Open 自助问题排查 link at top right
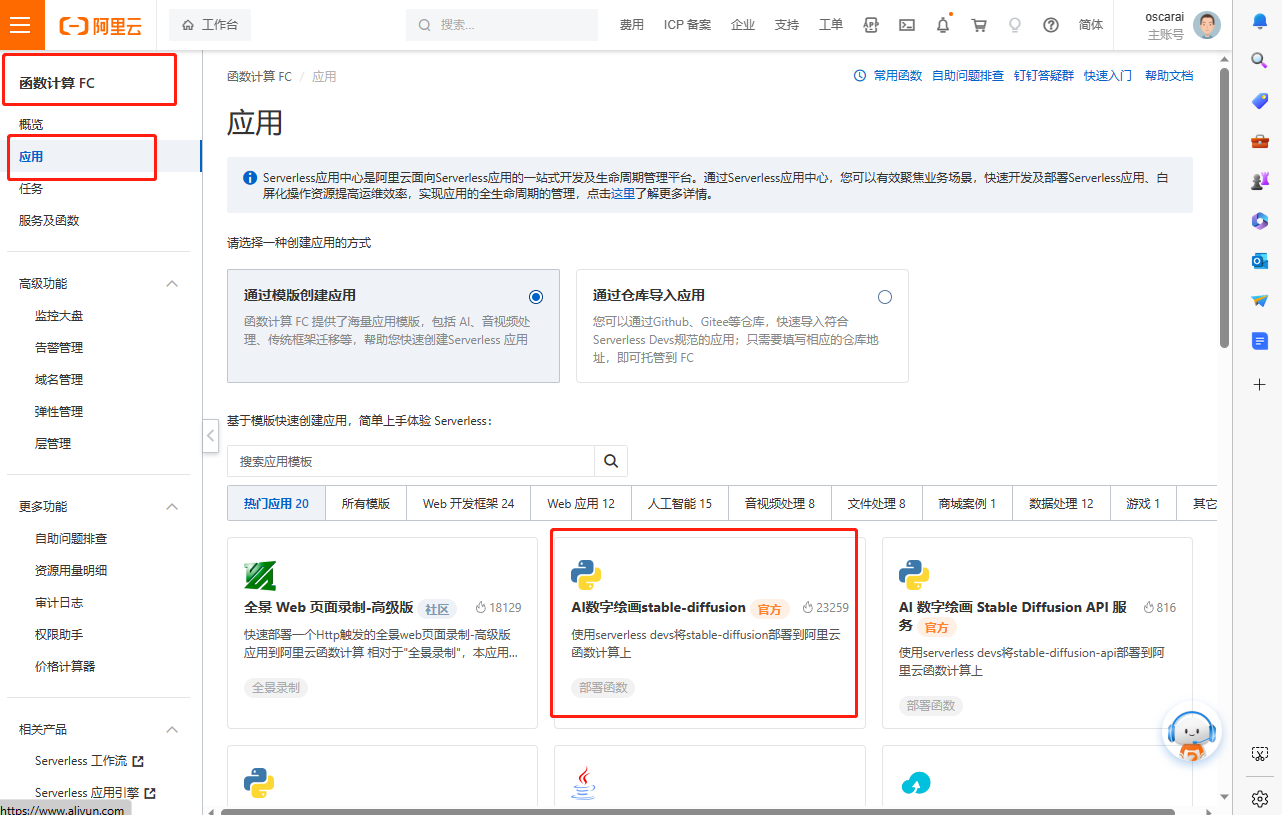The height and width of the screenshot is (815, 1282). pyautogui.click(x=968, y=76)
